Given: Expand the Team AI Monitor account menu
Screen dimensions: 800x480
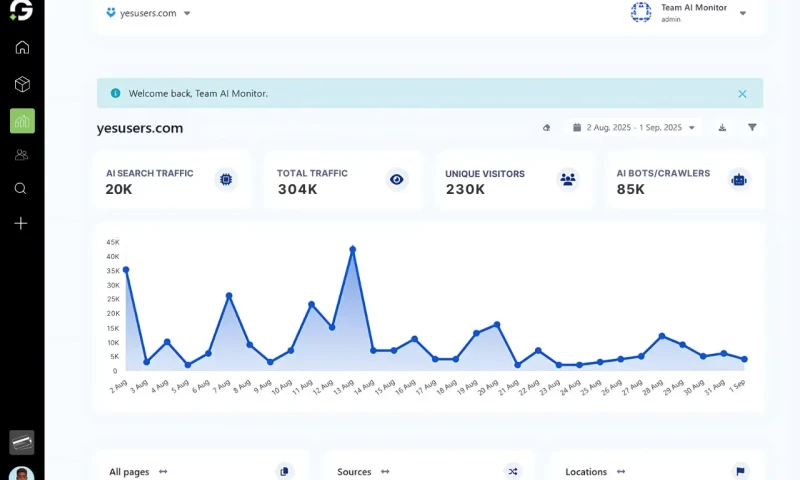Looking at the screenshot, I should click(x=742, y=13).
